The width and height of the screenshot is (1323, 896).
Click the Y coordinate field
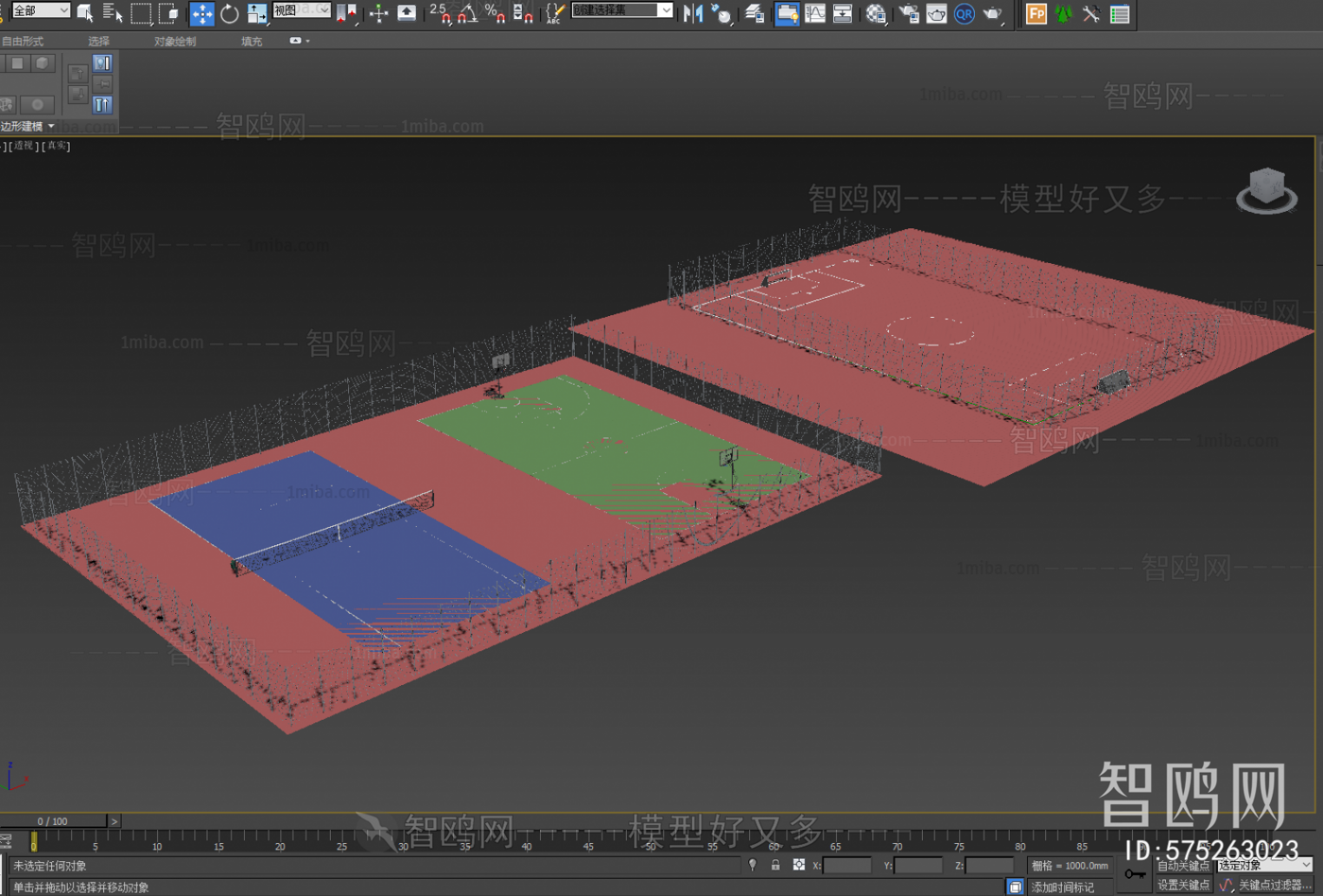[918, 866]
